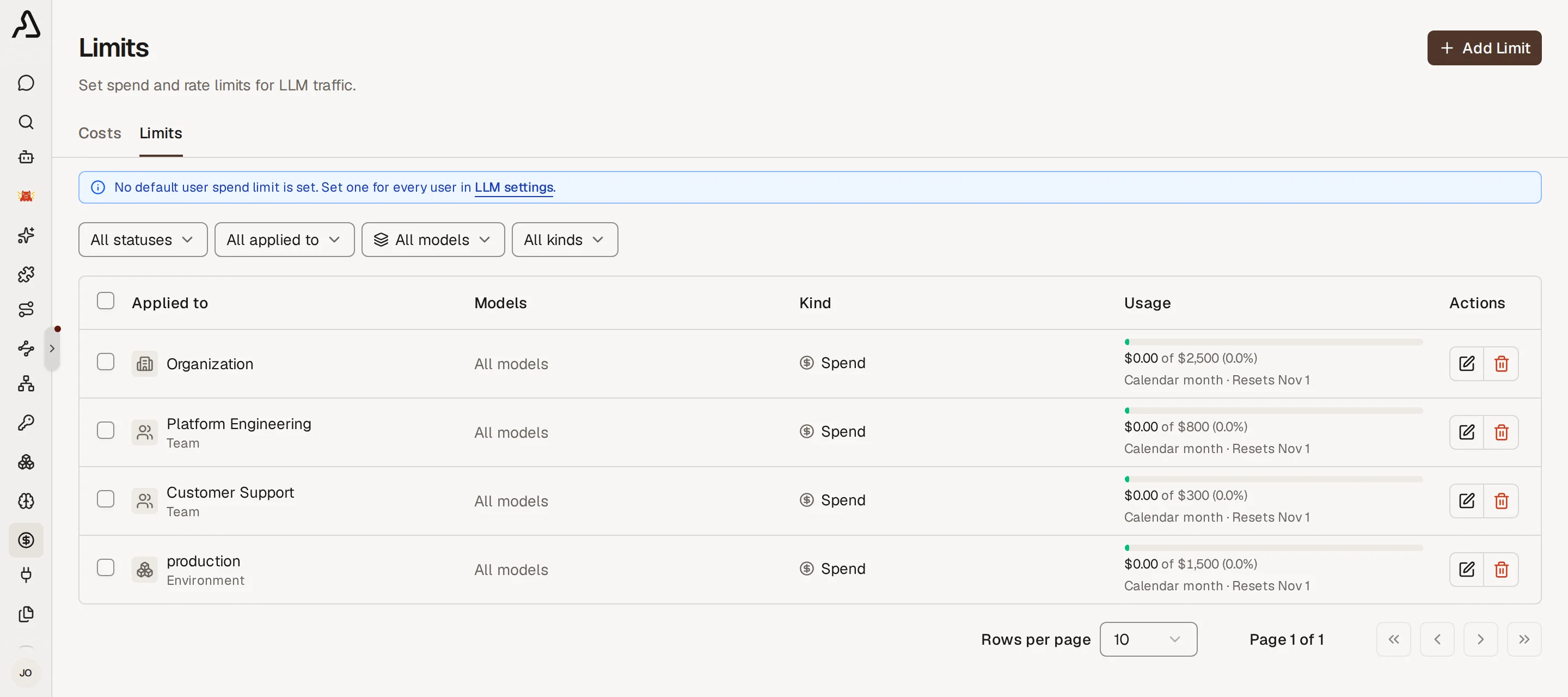Screen dimensions: 1568x697
Task: Open the puzzle piece integrations icon
Action: [x=26, y=274]
